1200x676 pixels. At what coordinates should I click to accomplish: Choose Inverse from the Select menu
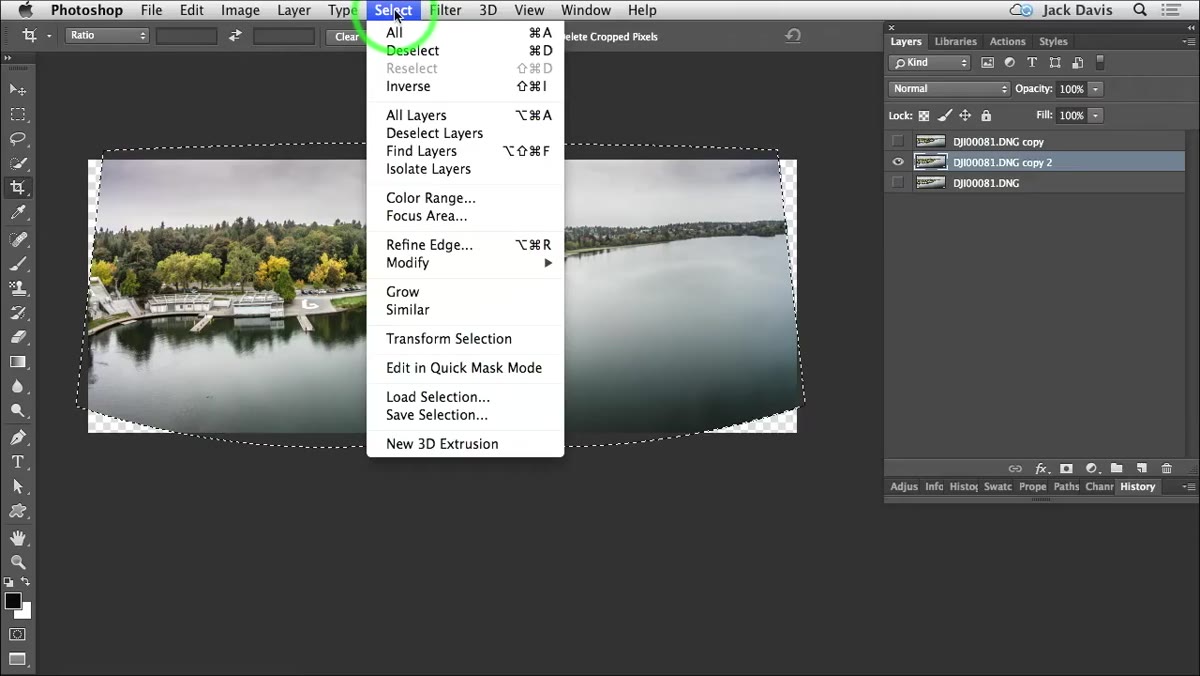[408, 86]
